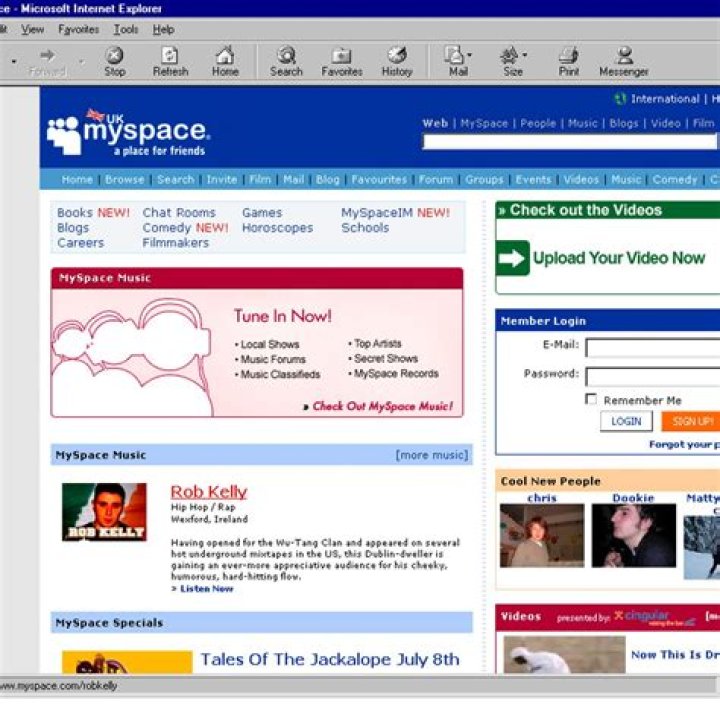Image resolution: width=720 pixels, height=720 pixels.
Task: Open the Forward history dropdown arrow
Action: pyautogui.click(x=81, y=61)
